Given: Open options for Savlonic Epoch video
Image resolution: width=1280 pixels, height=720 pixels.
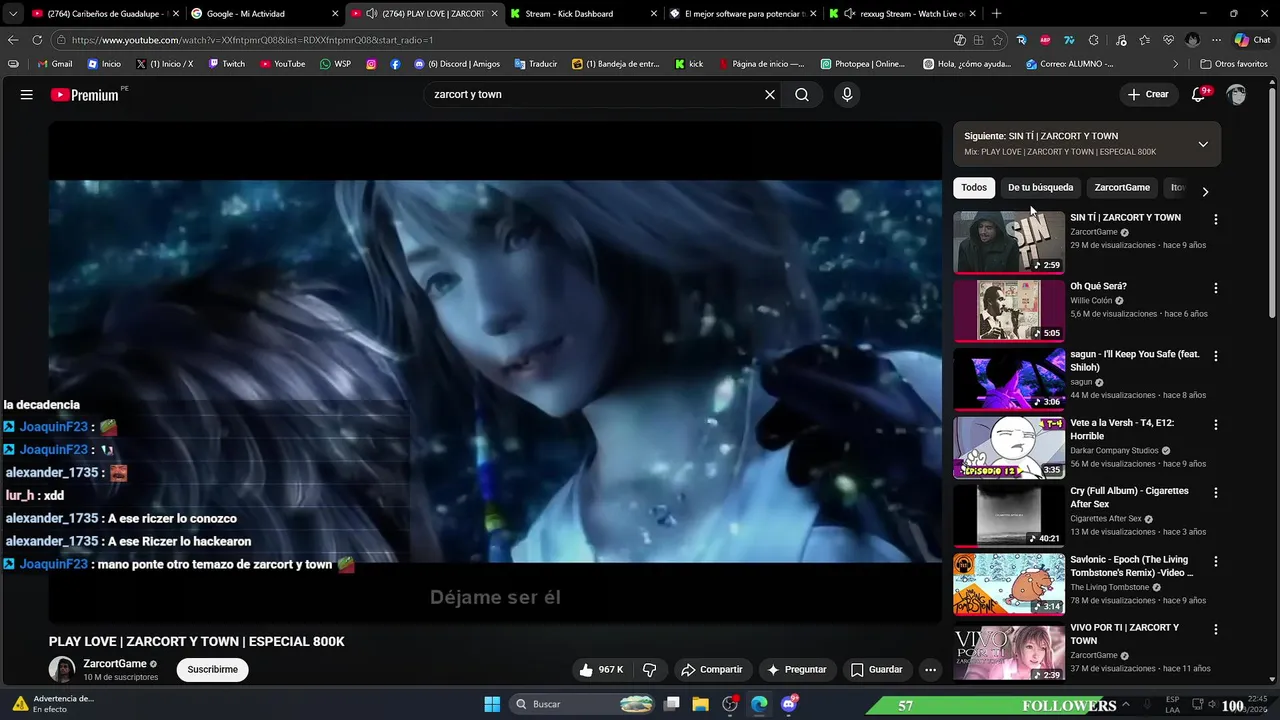Looking at the screenshot, I should click(x=1216, y=562).
